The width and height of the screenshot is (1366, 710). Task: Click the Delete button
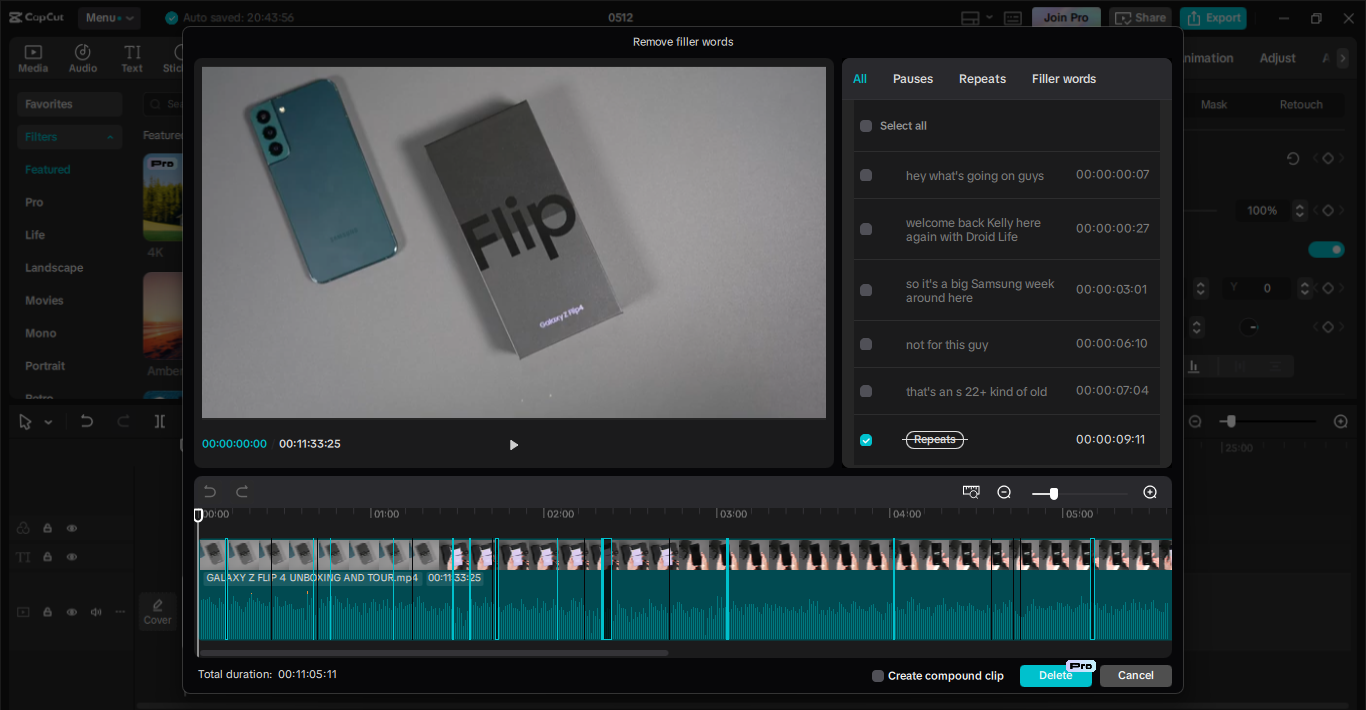1055,675
